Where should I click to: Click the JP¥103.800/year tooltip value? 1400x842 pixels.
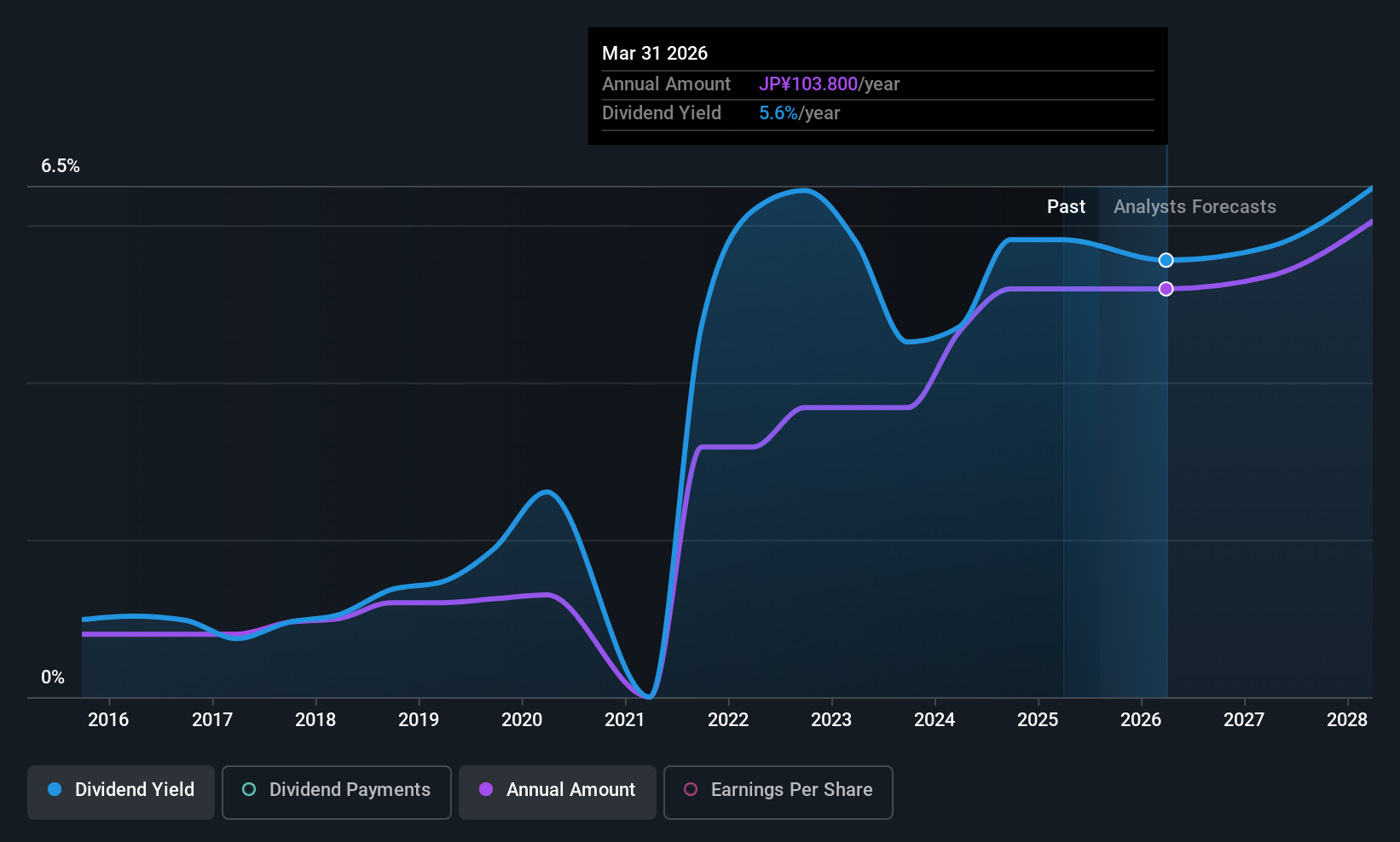point(829,84)
